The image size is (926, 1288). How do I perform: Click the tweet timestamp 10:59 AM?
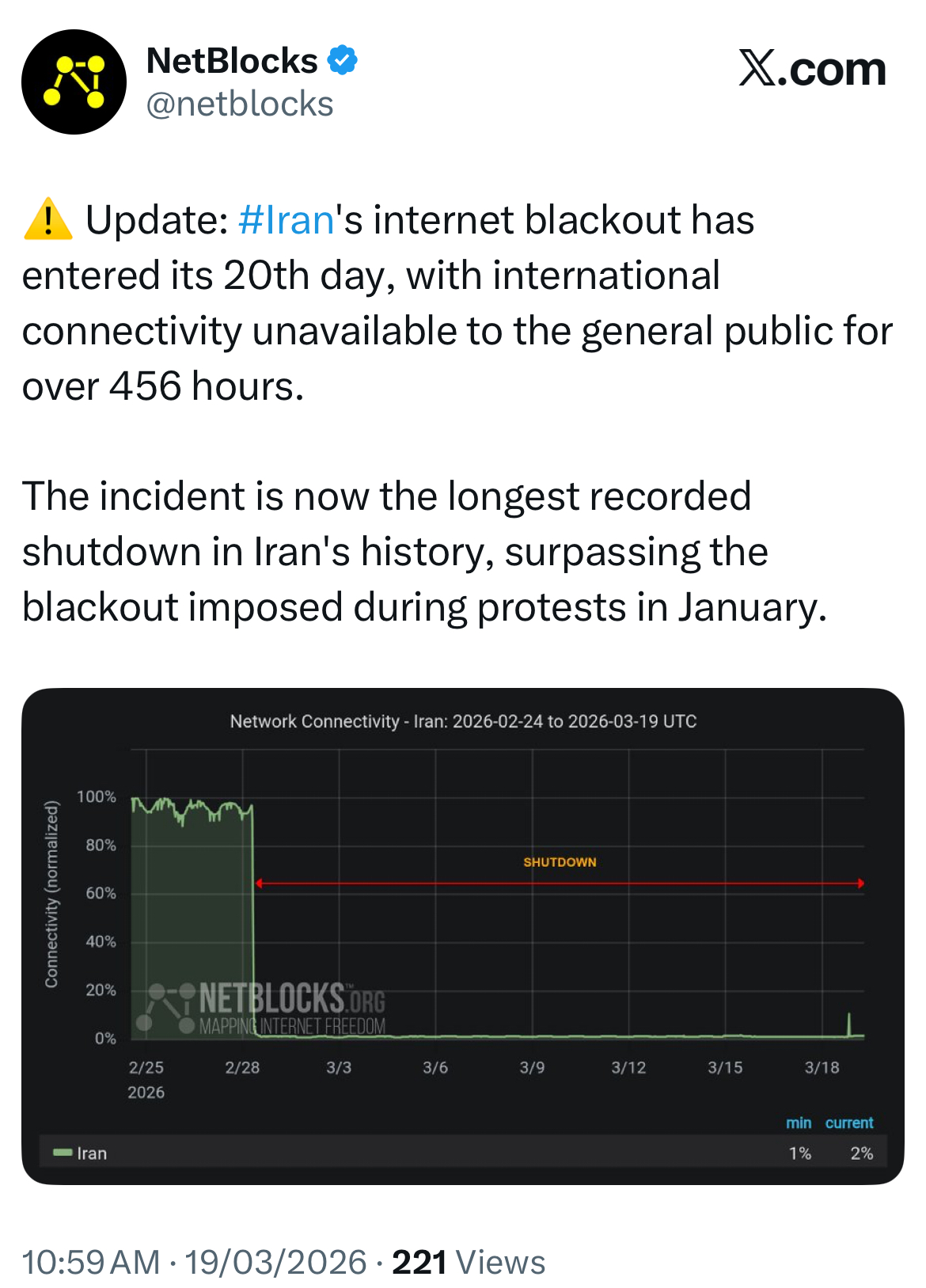coord(90,1262)
